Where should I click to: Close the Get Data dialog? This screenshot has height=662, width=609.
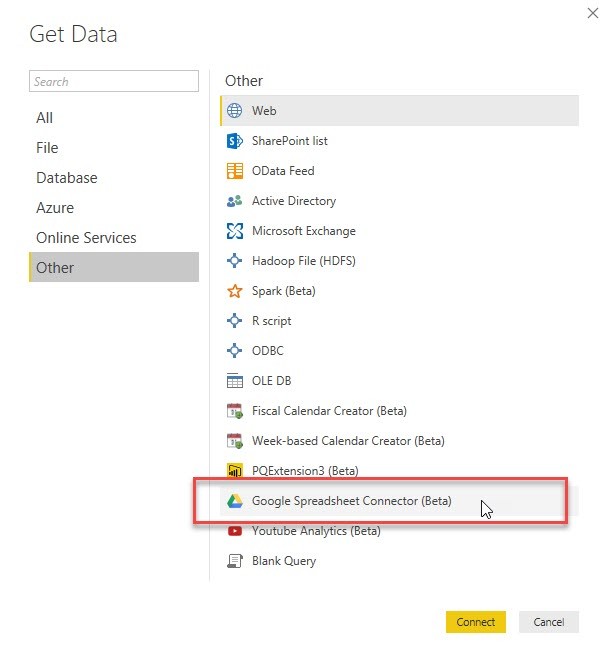coord(593,13)
